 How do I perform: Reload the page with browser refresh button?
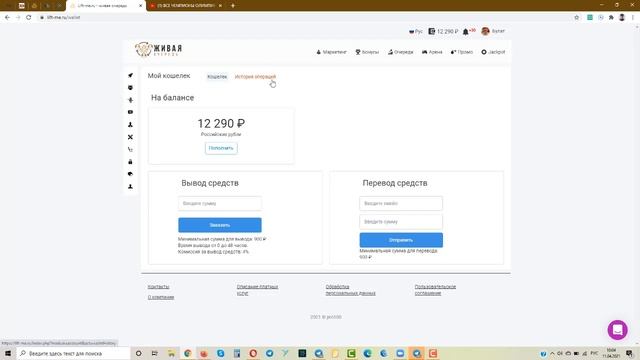29,18
